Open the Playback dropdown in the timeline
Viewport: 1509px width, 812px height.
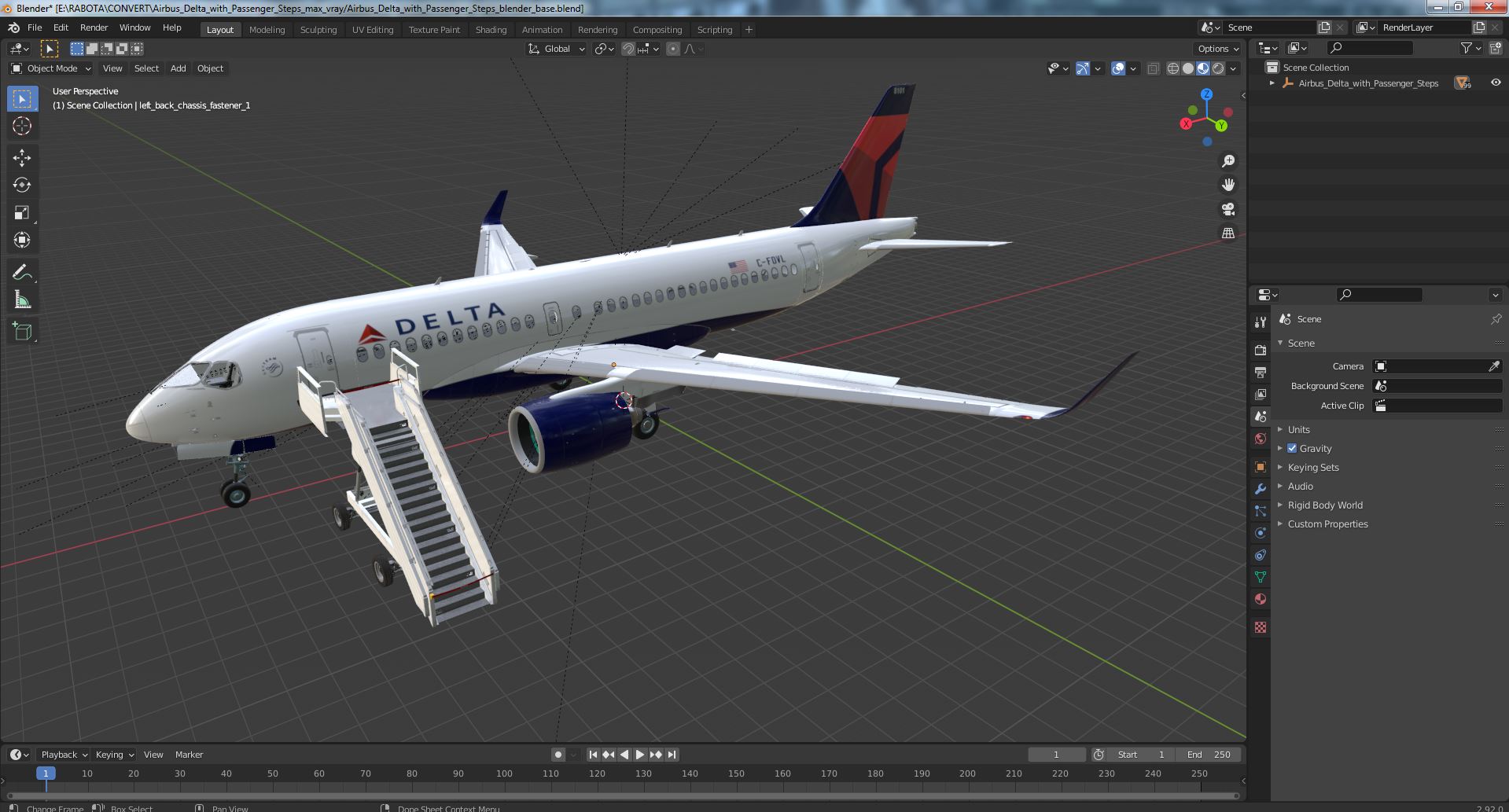click(x=64, y=755)
